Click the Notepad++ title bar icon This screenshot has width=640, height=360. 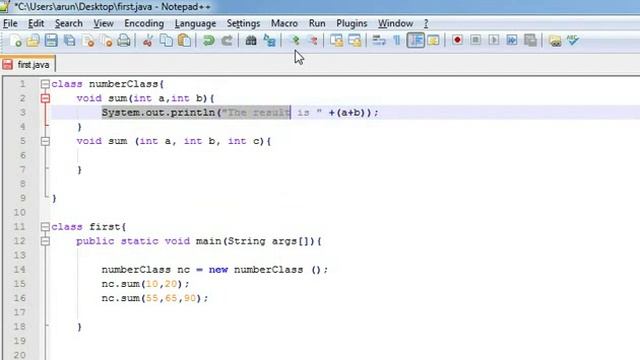coord(5,7)
